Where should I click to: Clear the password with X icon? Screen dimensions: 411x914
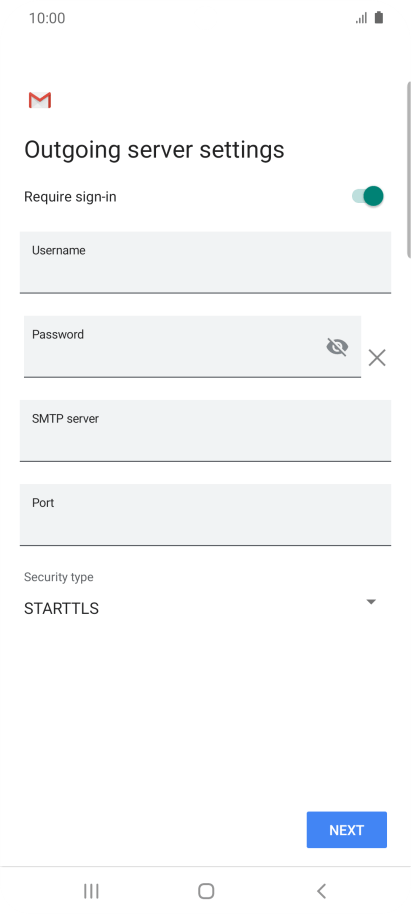377,358
